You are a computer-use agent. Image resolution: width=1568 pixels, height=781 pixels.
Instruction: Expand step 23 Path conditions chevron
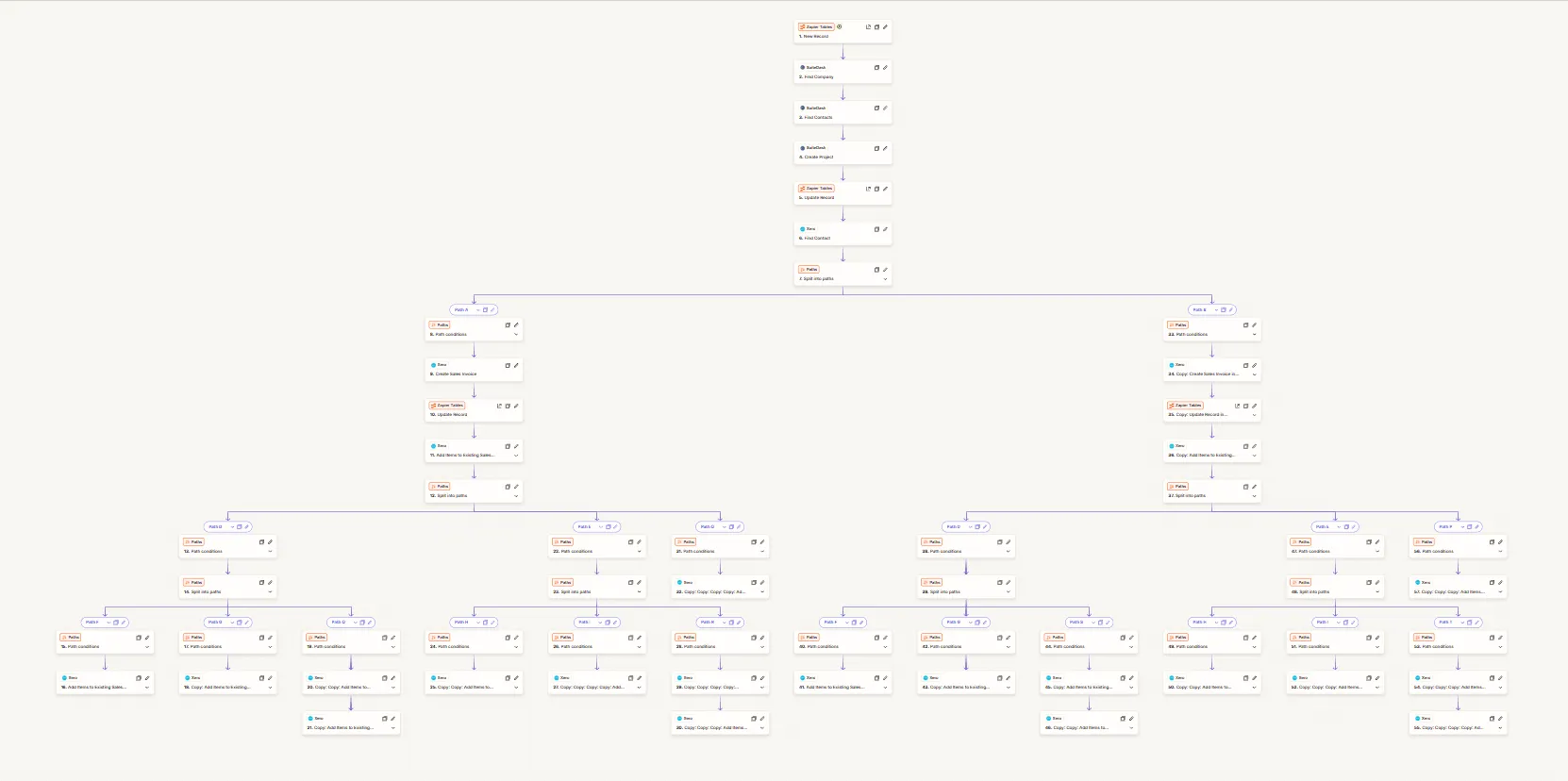click(1254, 335)
